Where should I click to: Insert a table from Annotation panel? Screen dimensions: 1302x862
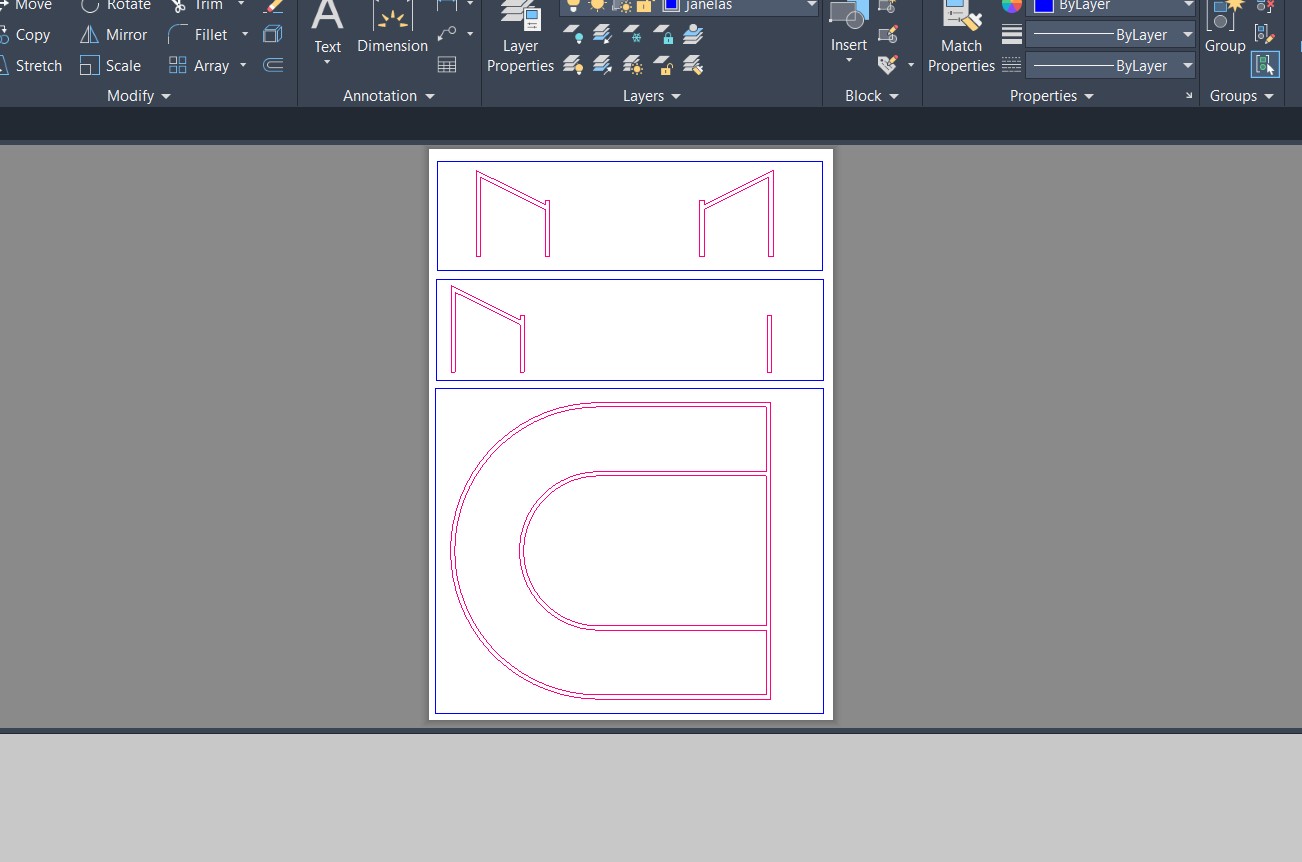447,65
